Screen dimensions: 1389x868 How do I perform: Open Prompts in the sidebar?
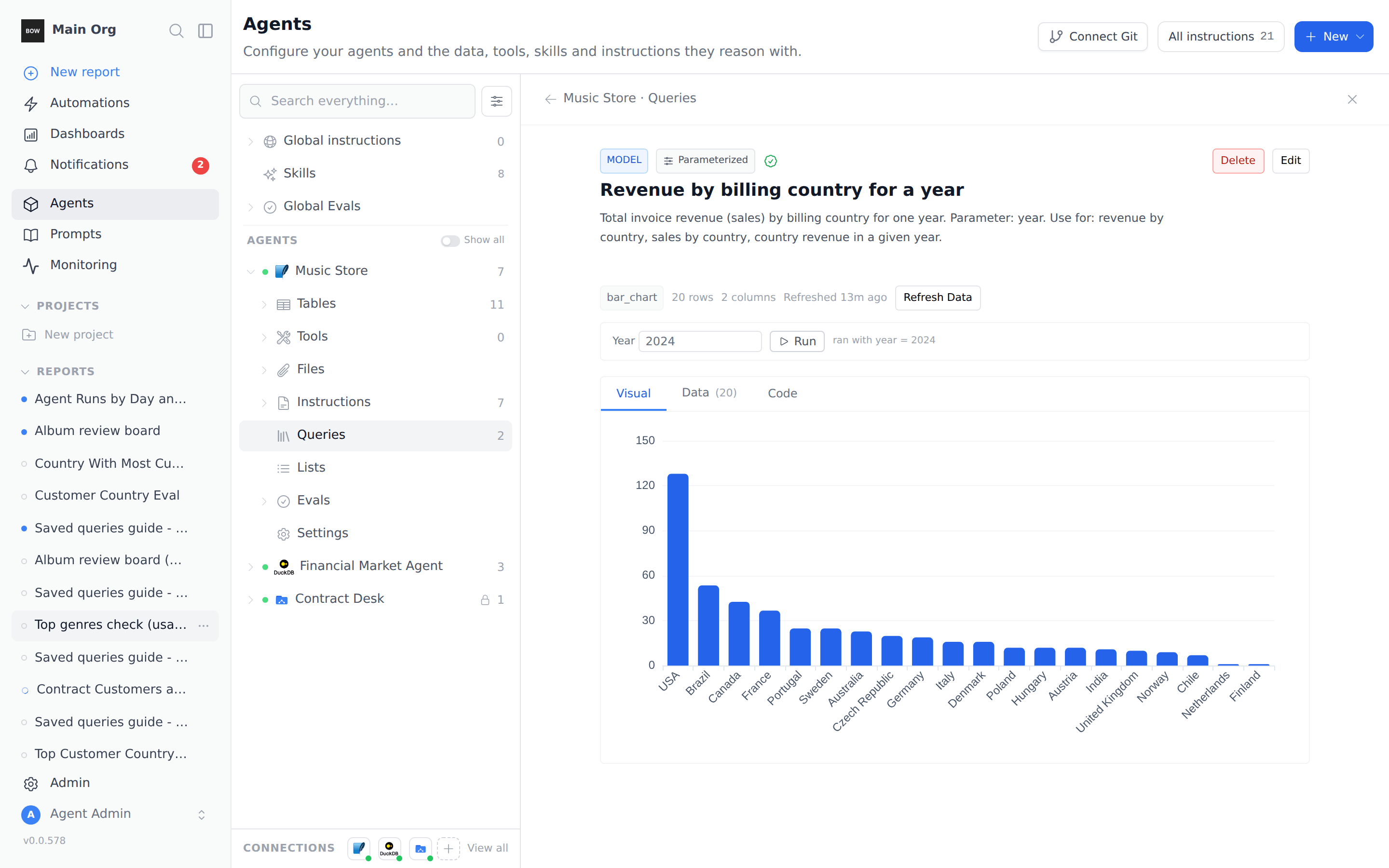tap(115, 234)
